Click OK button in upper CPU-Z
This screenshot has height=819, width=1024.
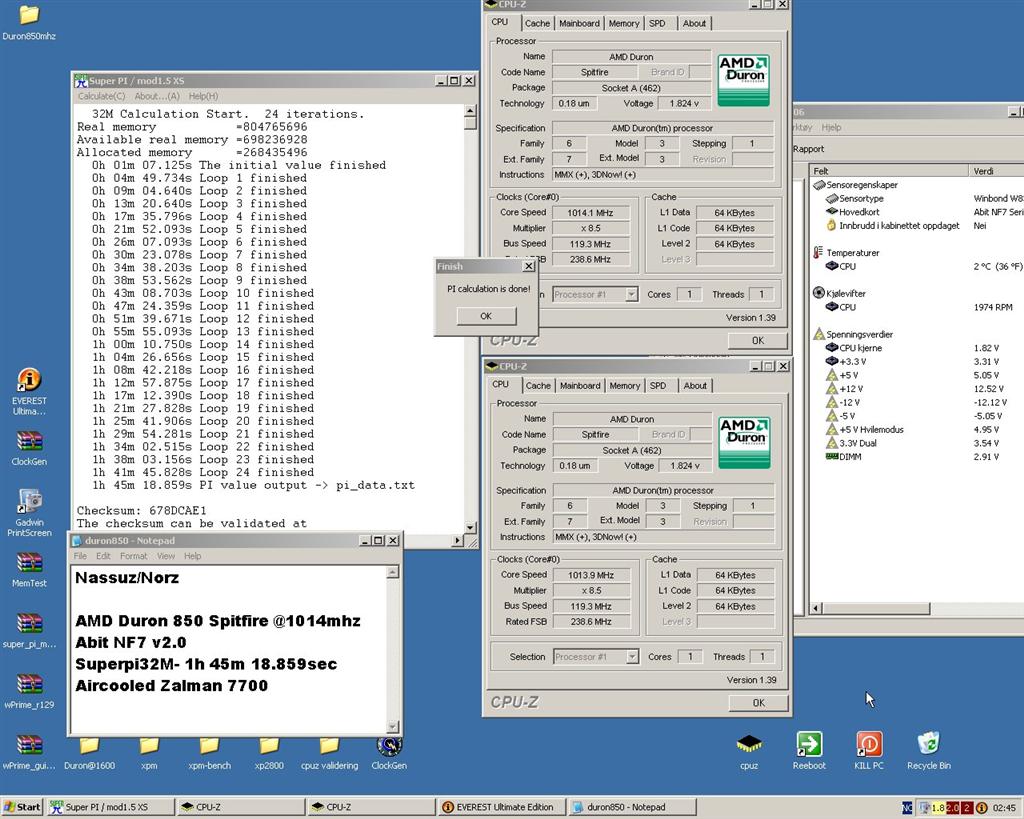point(758,340)
